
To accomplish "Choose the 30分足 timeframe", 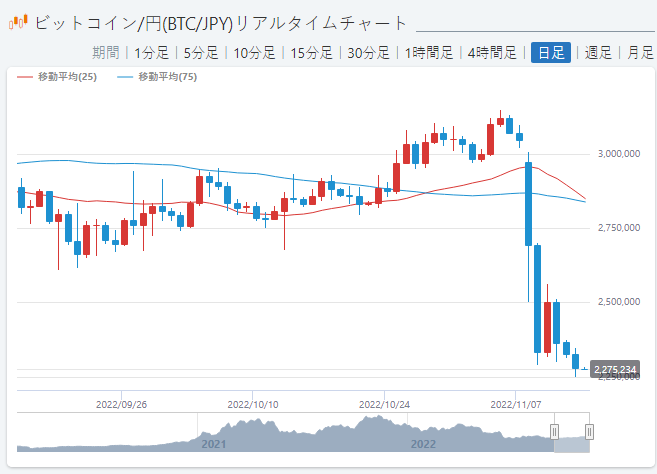I will coord(368,53).
